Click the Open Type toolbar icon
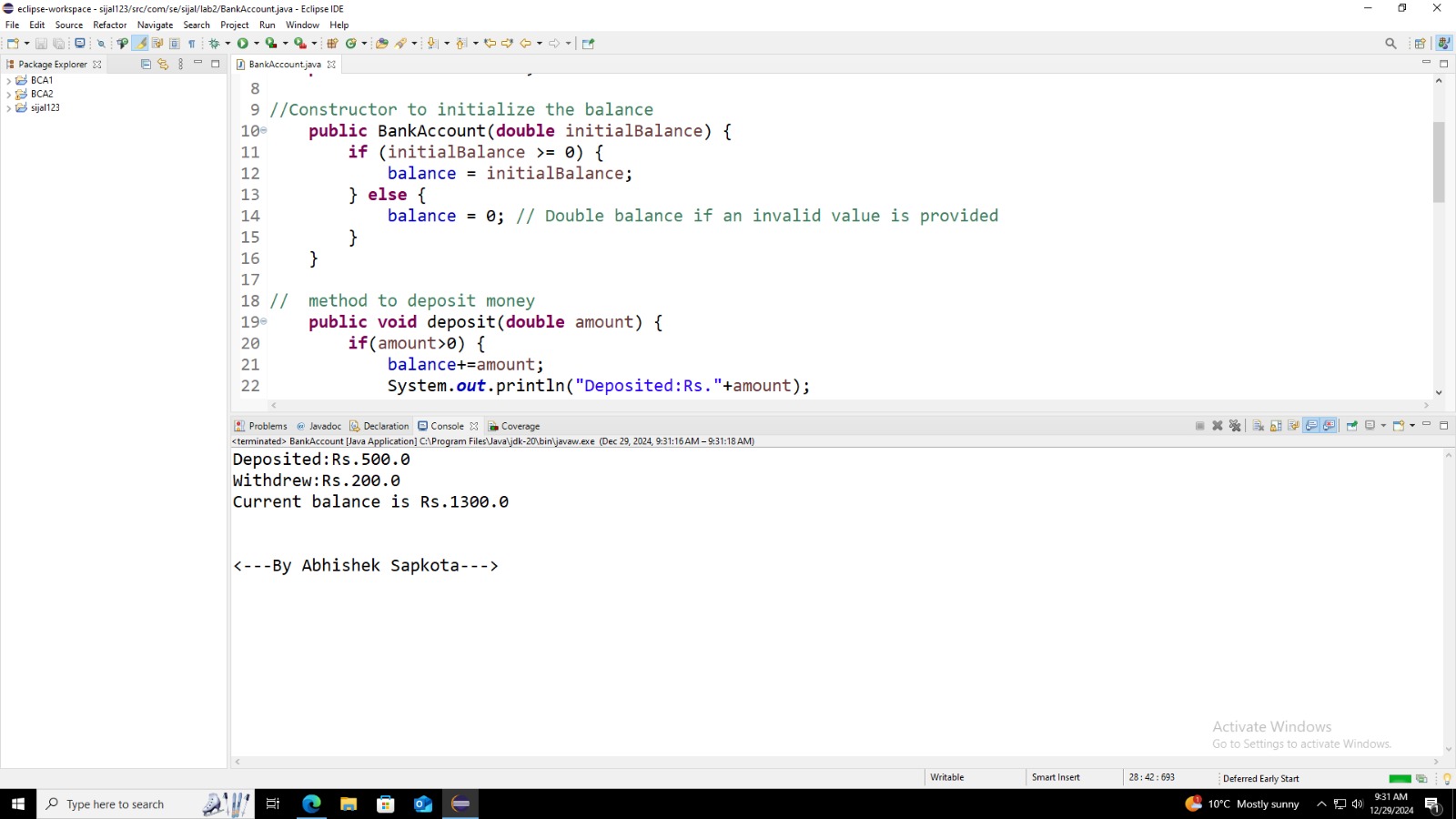The image size is (1456, 819). coord(382,43)
